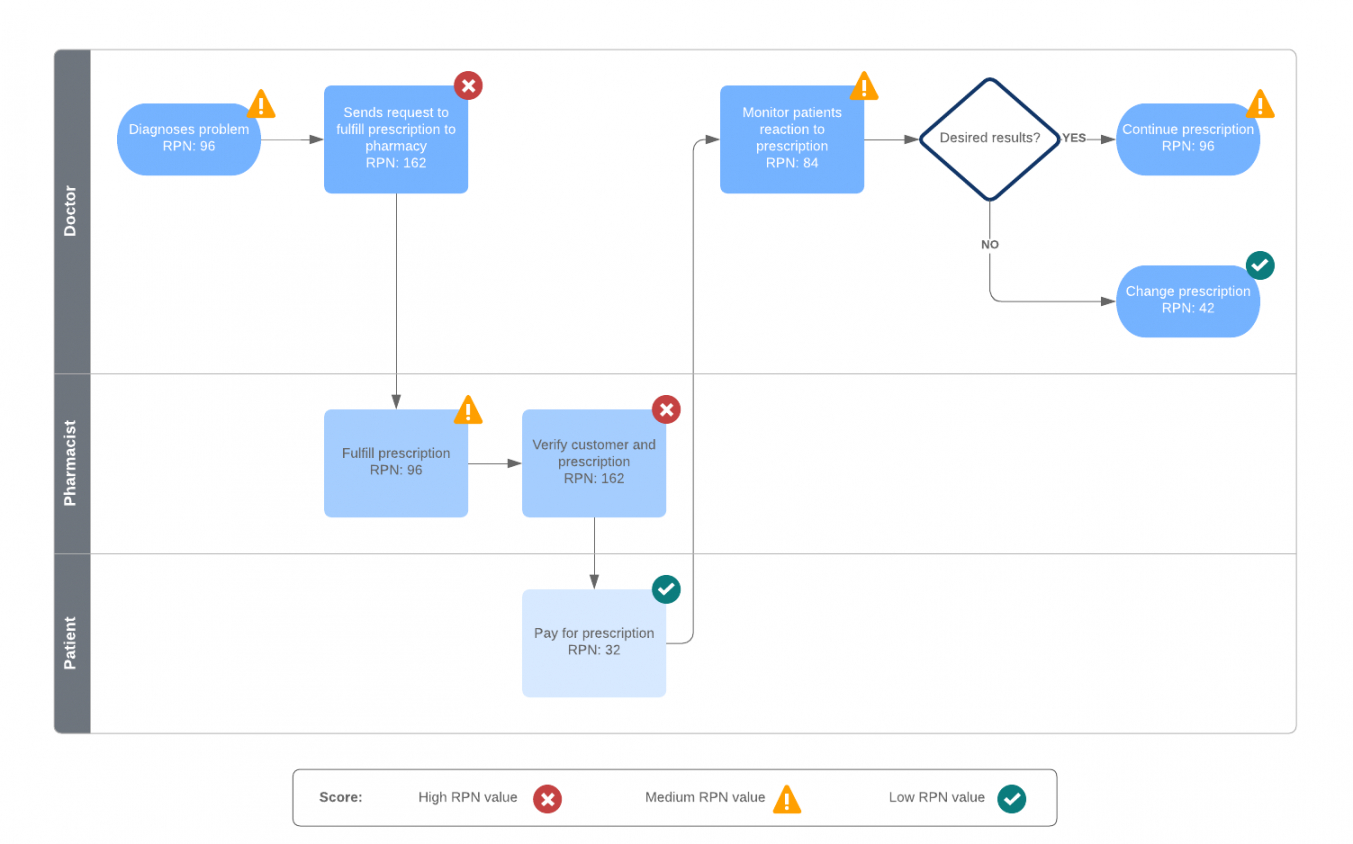The height and width of the screenshot is (844, 1353).
Task: Click the Verify customer and prescription box
Action: [x=594, y=463]
